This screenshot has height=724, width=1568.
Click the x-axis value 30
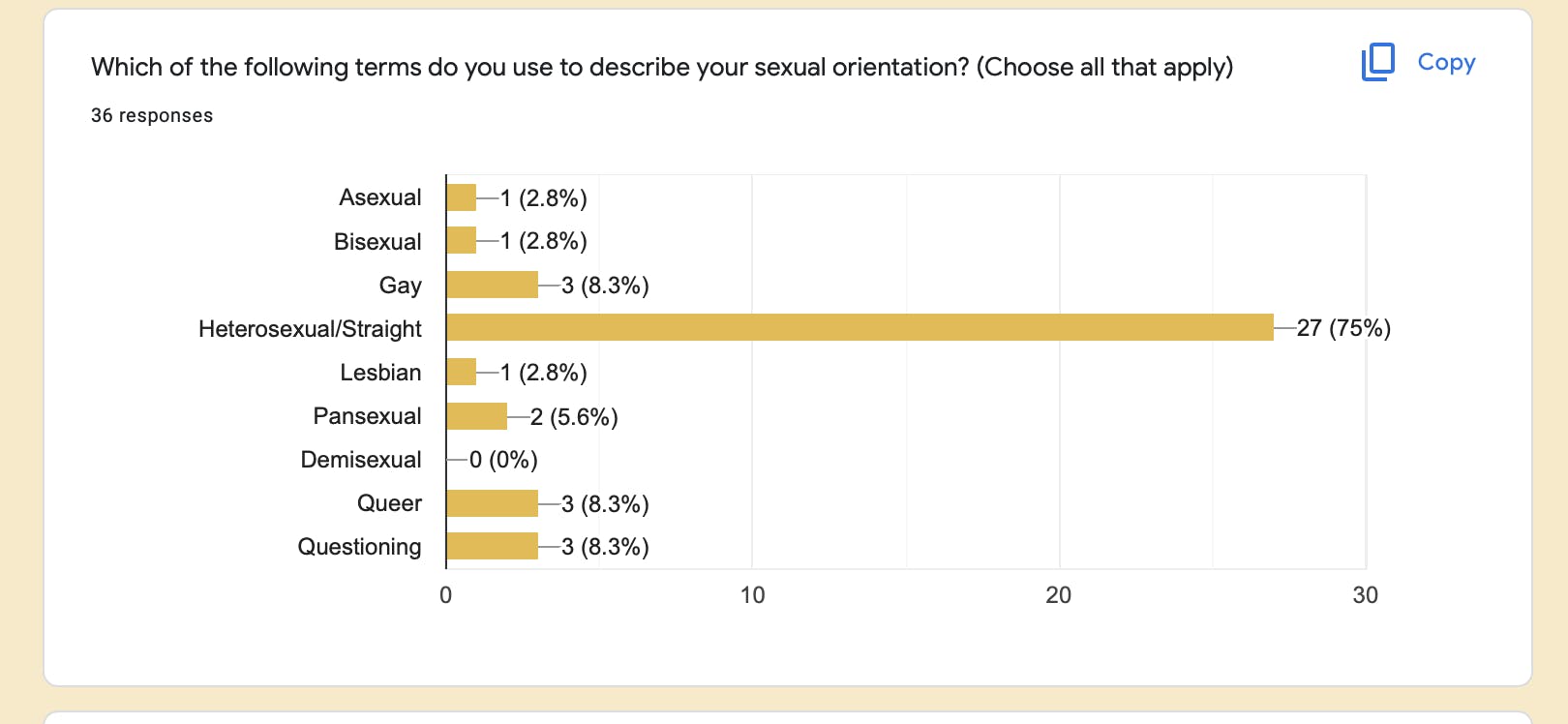click(1365, 595)
